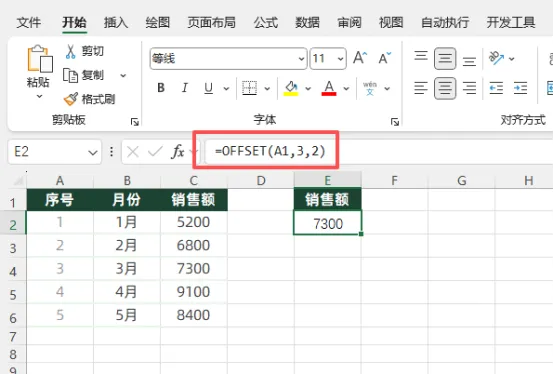The height and width of the screenshot is (374, 554).
Task: Toggle underline formatting
Action: (x=208, y=88)
